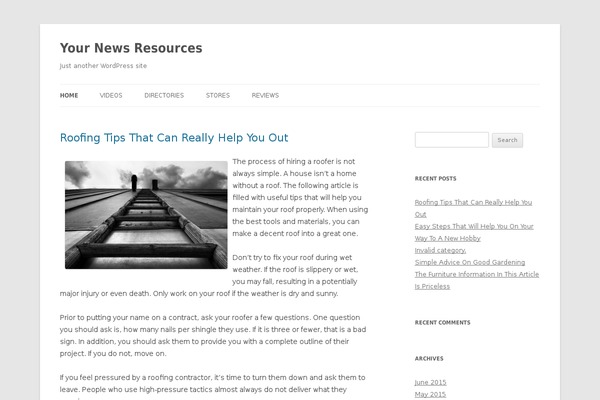This screenshot has width=600, height=400.
Task: Click the paragraph beginning 'Prior to putting your name'
Action: (213, 335)
